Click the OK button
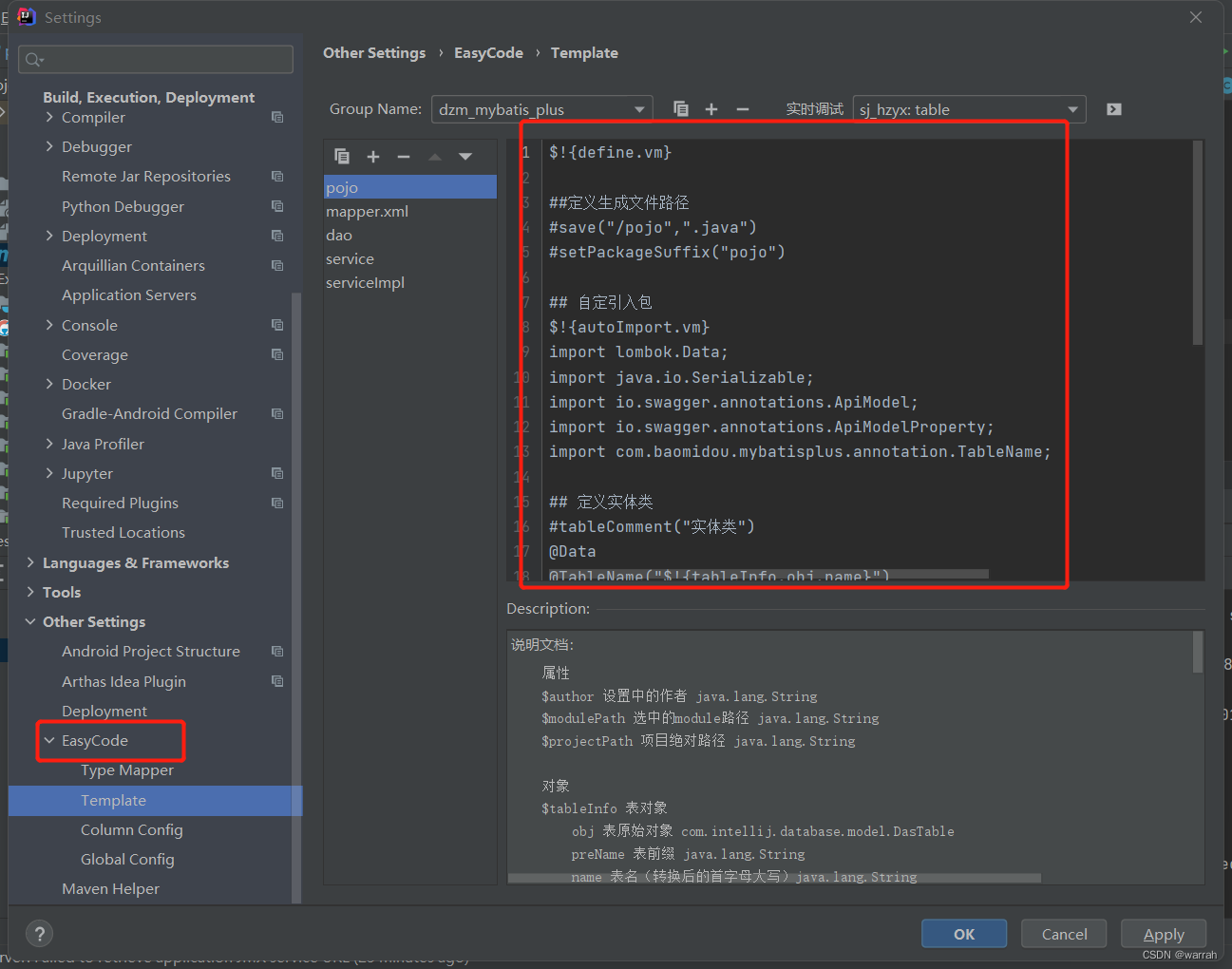This screenshot has width=1232, height=969. [x=964, y=934]
